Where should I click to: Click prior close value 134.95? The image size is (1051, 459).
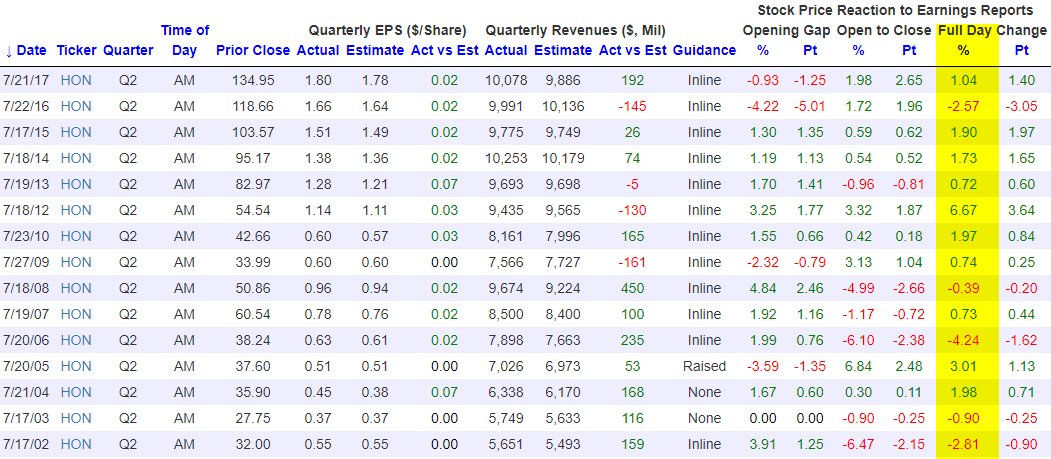coord(253,80)
